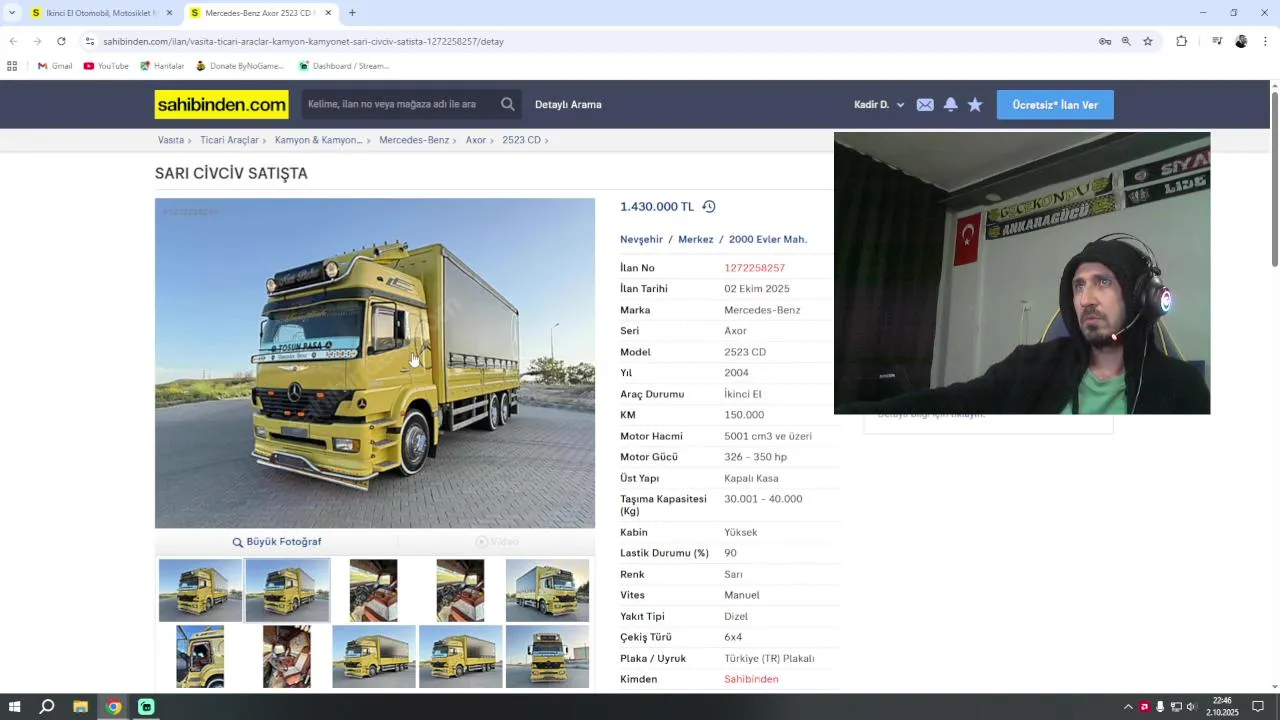Screen dimensions: 1280x720
Task: Open the password key icon
Action: coord(1105,41)
